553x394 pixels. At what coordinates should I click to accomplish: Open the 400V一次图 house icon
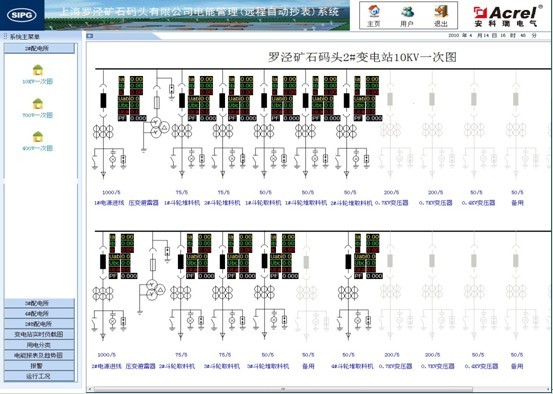tap(38, 137)
